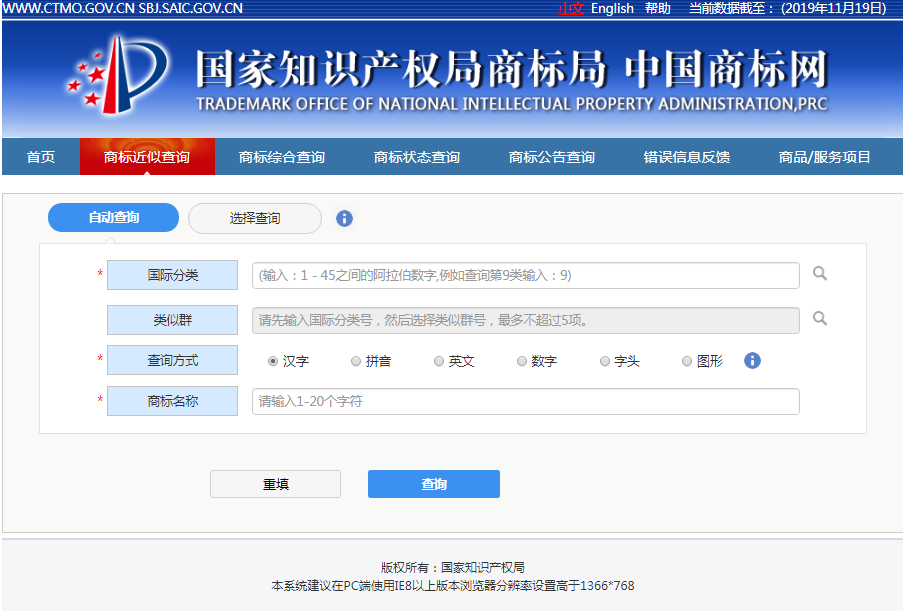Click the 商标名称 input field

(525, 401)
